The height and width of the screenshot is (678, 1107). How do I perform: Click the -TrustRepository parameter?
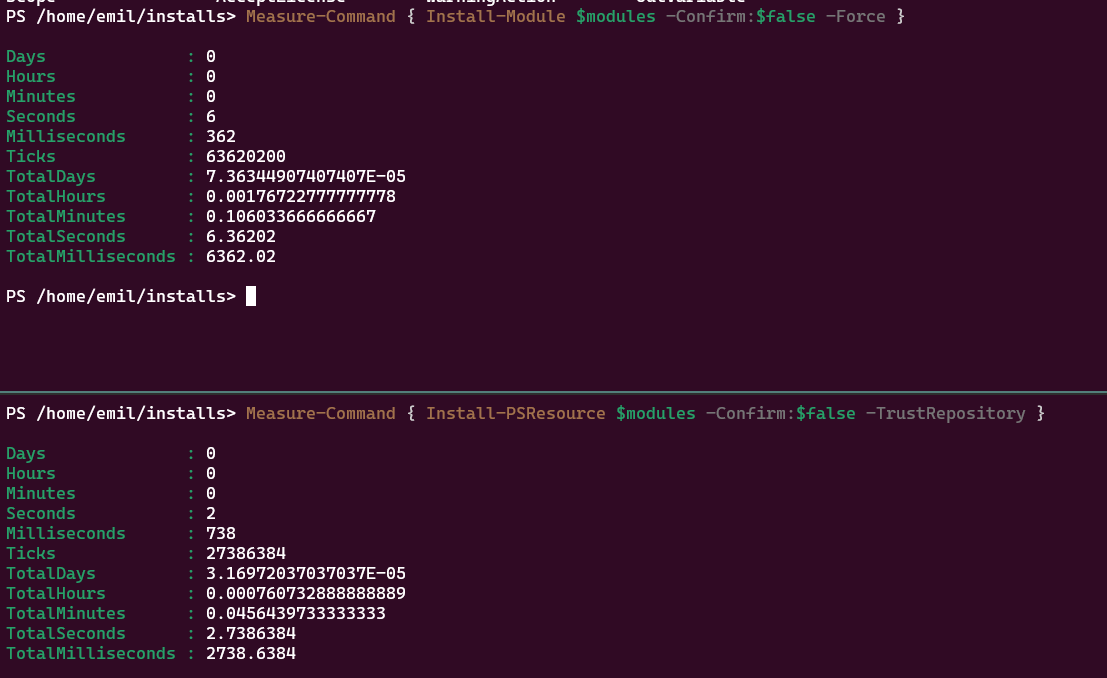point(945,413)
